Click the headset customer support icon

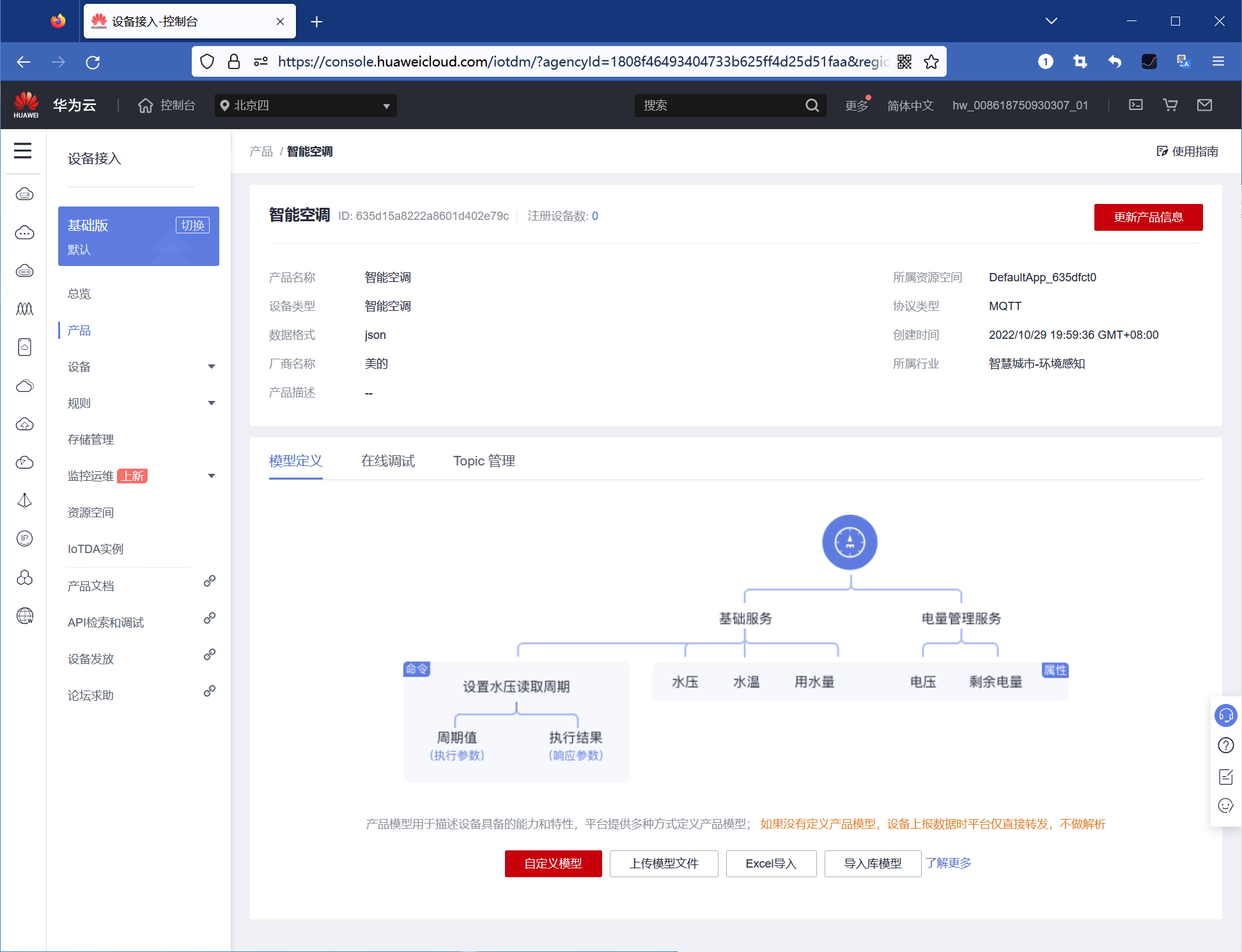pos(1225,715)
